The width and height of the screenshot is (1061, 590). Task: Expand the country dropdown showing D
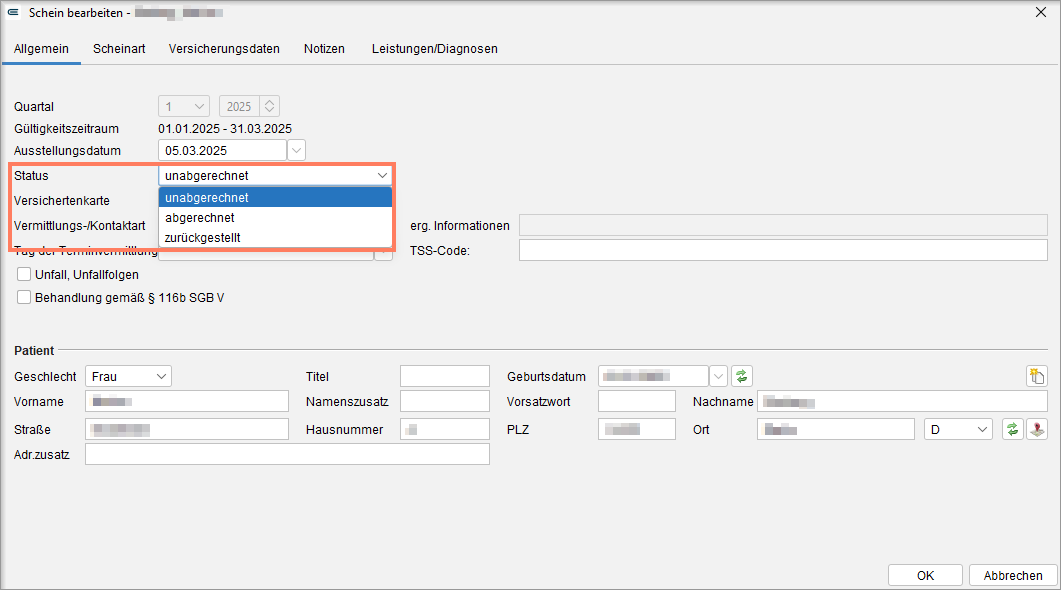[x=958, y=429]
